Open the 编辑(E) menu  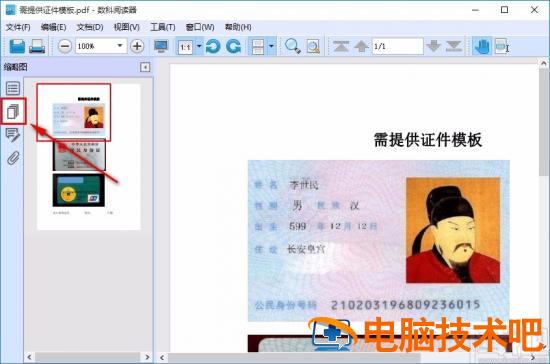click(53, 27)
